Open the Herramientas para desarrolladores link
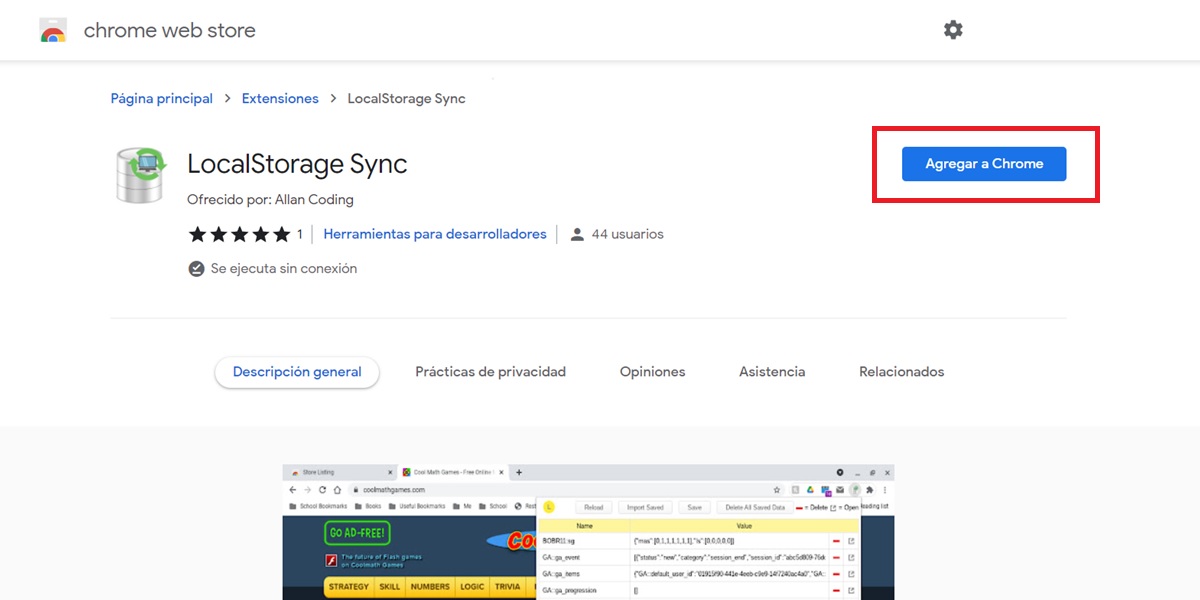 [x=434, y=234]
